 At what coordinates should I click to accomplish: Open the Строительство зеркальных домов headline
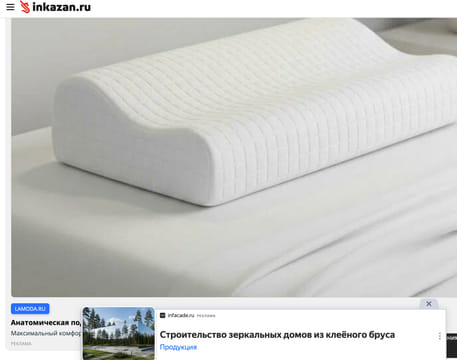277,335
